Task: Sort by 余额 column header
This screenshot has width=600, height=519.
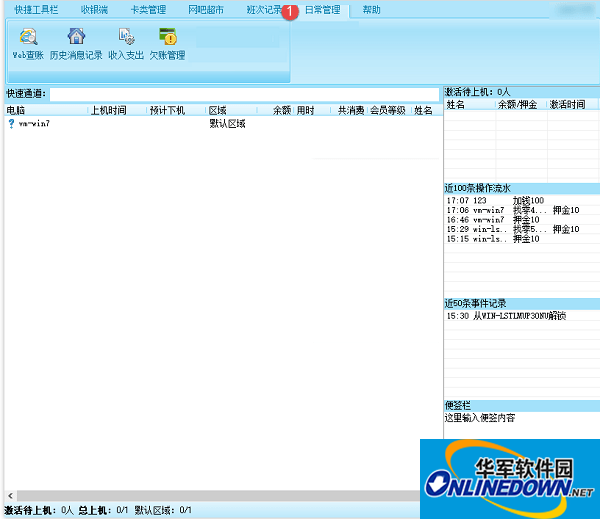Action: (276, 110)
